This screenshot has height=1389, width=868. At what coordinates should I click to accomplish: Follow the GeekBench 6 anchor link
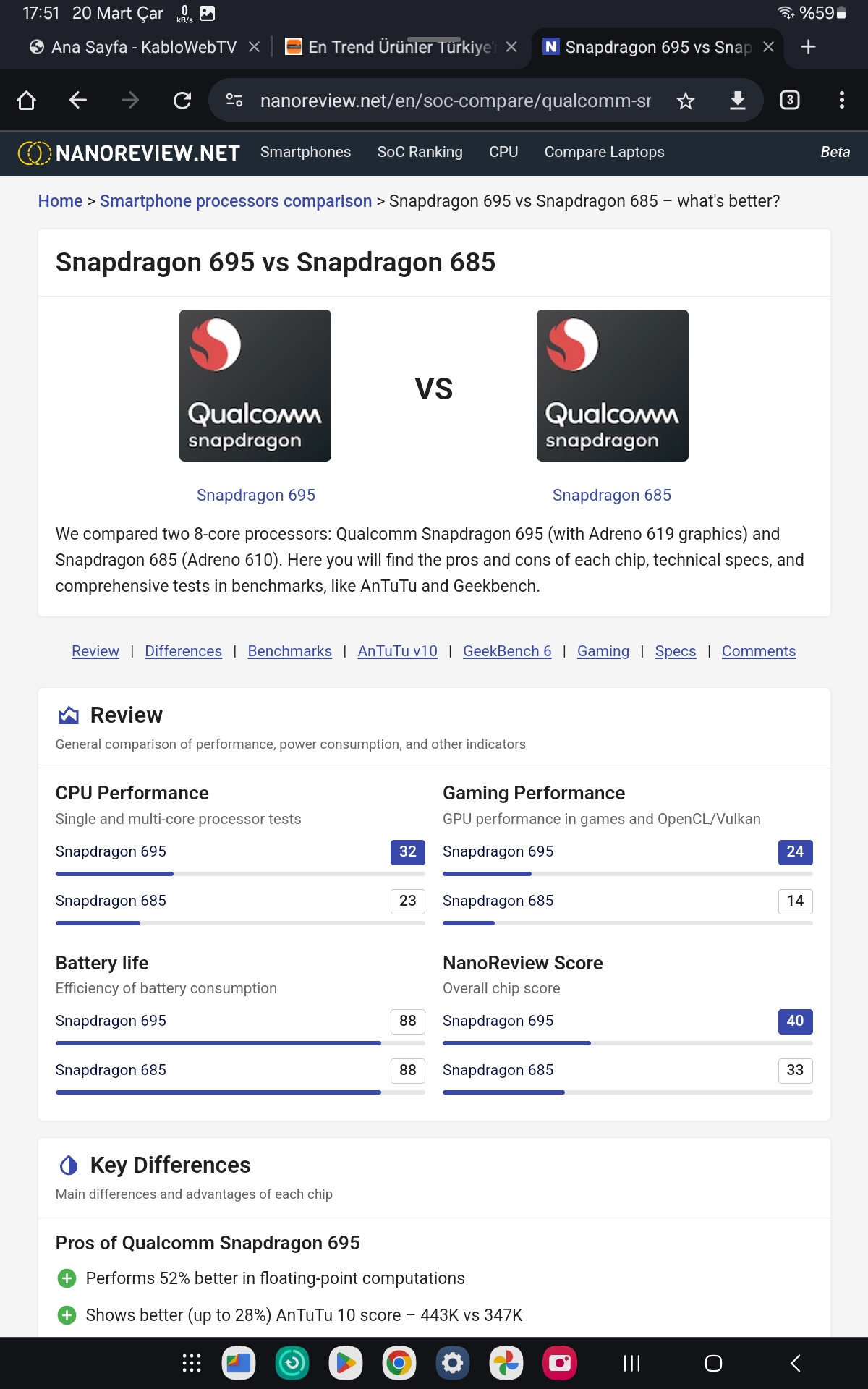click(x=507, y=651)
